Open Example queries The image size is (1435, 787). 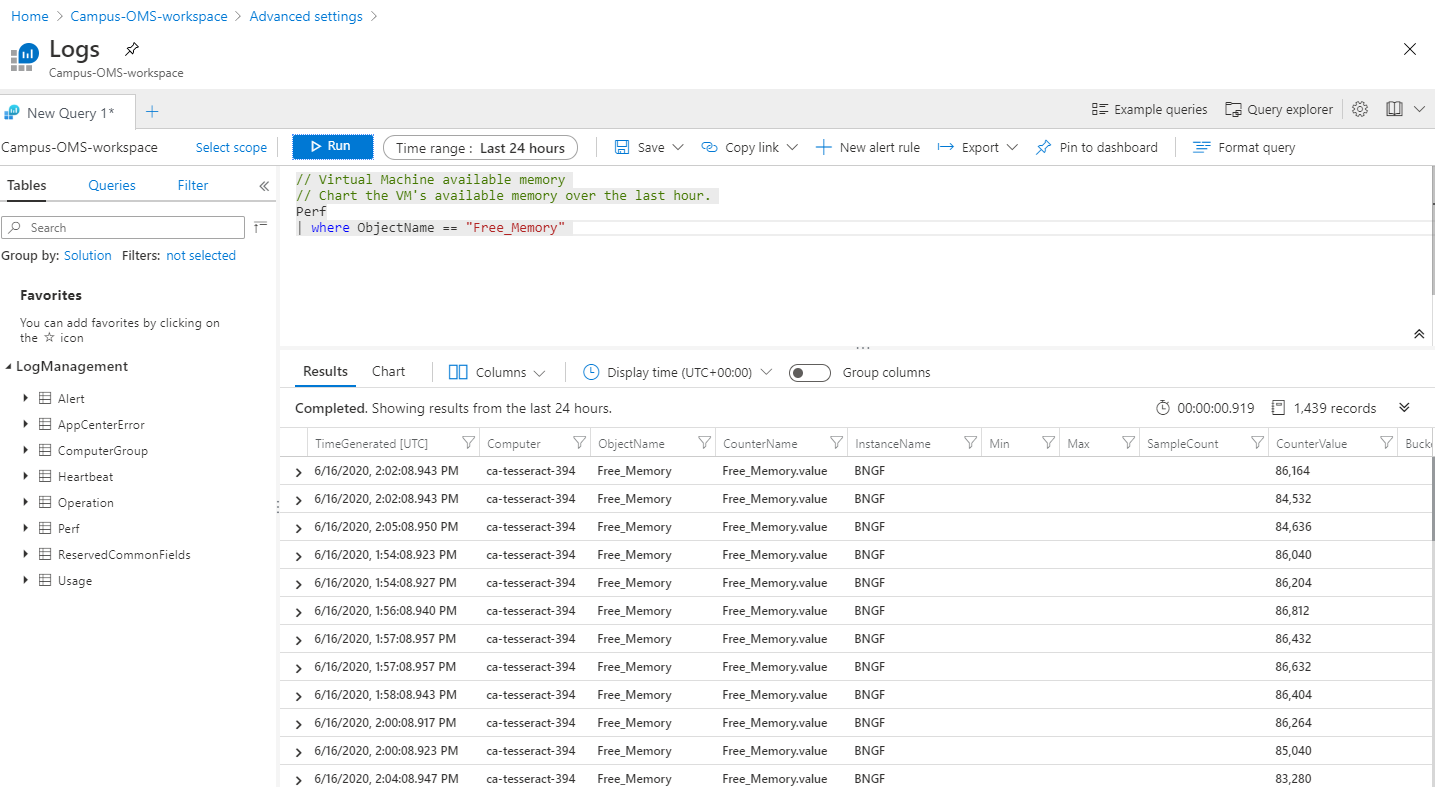[x=1150, y=109]
